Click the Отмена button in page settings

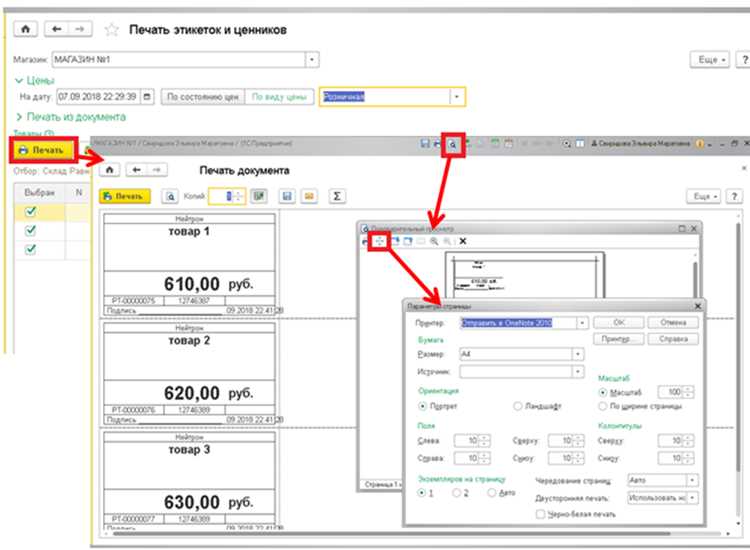click(x=673, y=323)
